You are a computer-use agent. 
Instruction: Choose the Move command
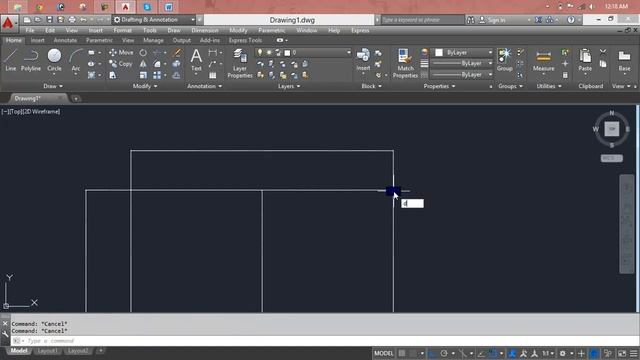pos(121,53)
